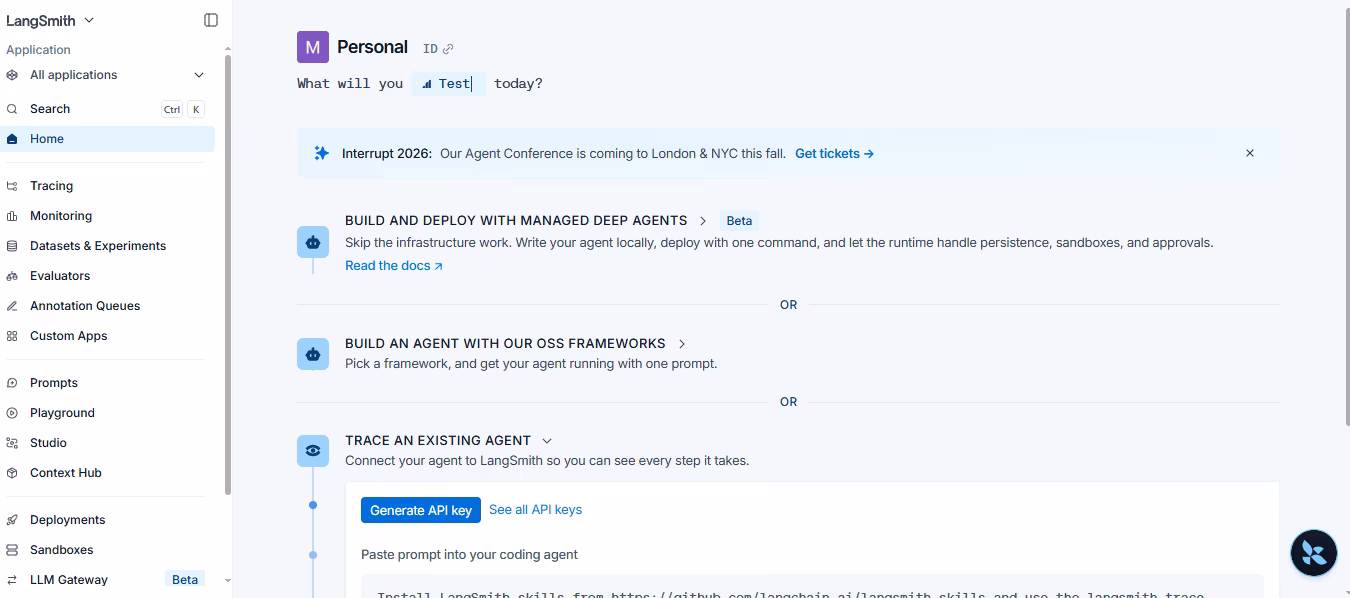
Task: Copy the workspace ID link icon
Action: [x=448, y=49]
